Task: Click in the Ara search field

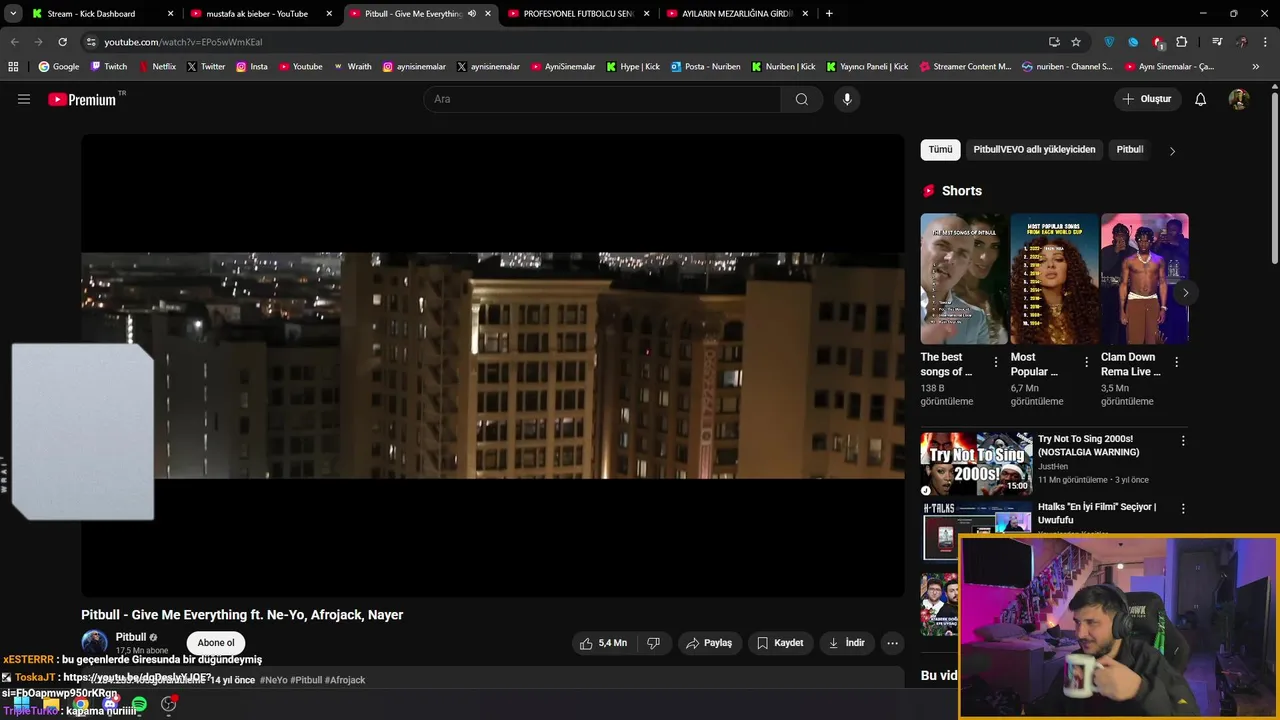Action: (603, 99)
